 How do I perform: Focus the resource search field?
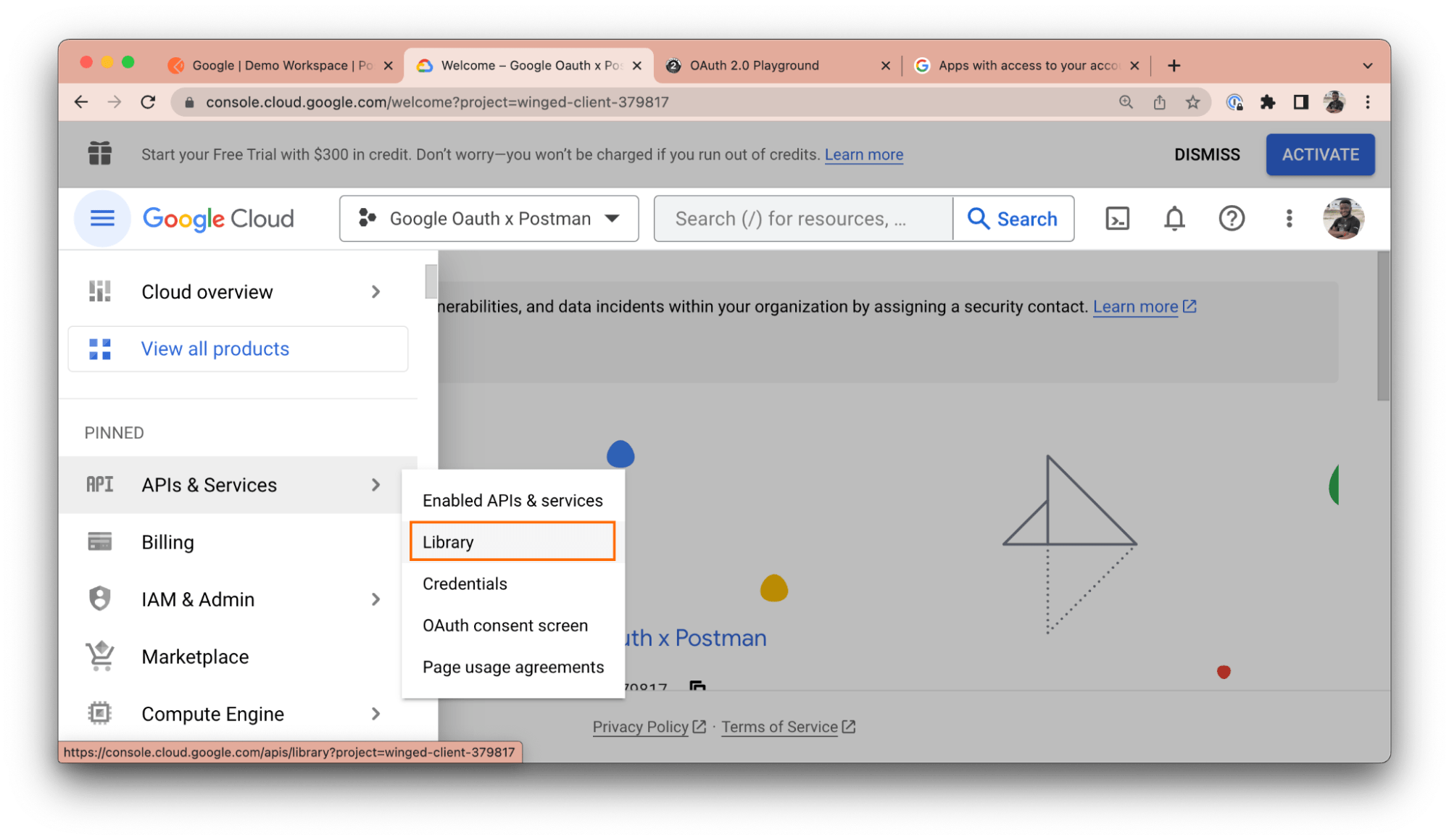(x=803, y=218)
